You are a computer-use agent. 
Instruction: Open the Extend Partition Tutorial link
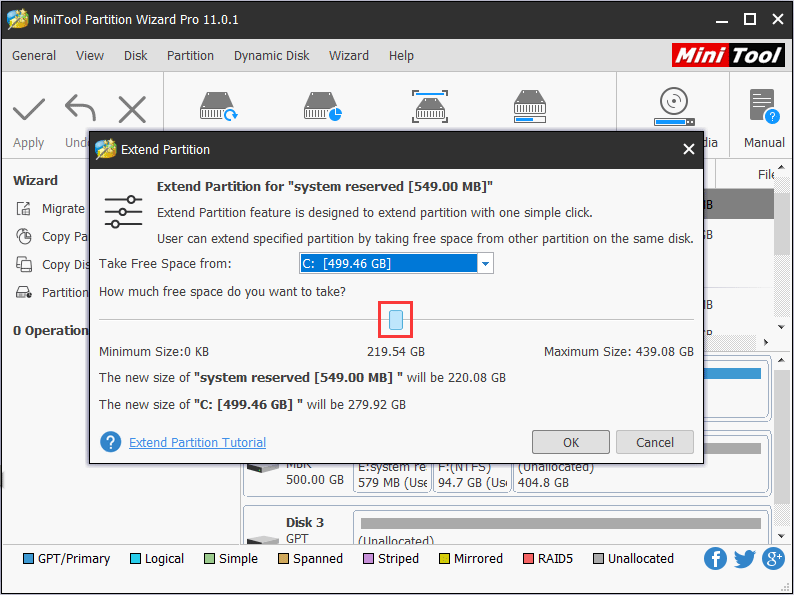point(197,443)
